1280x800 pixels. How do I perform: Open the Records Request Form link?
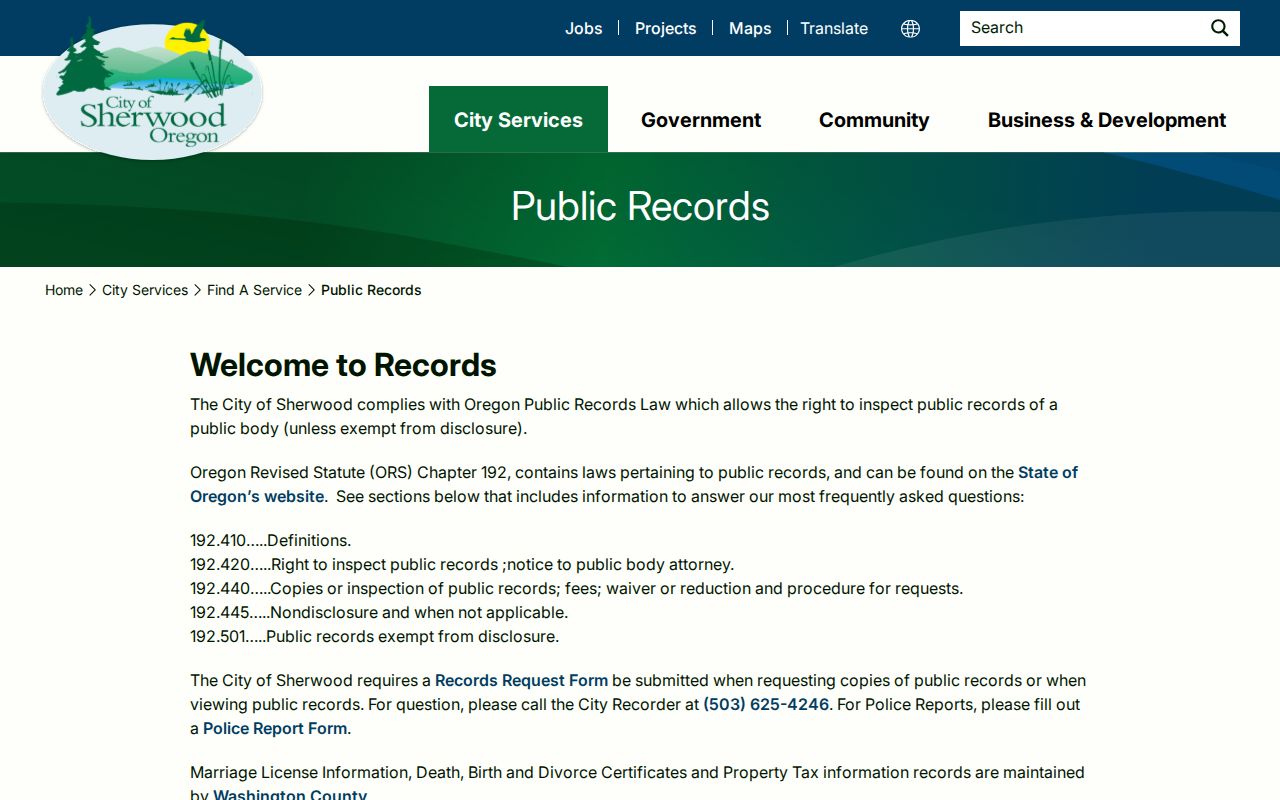point(521,680)
